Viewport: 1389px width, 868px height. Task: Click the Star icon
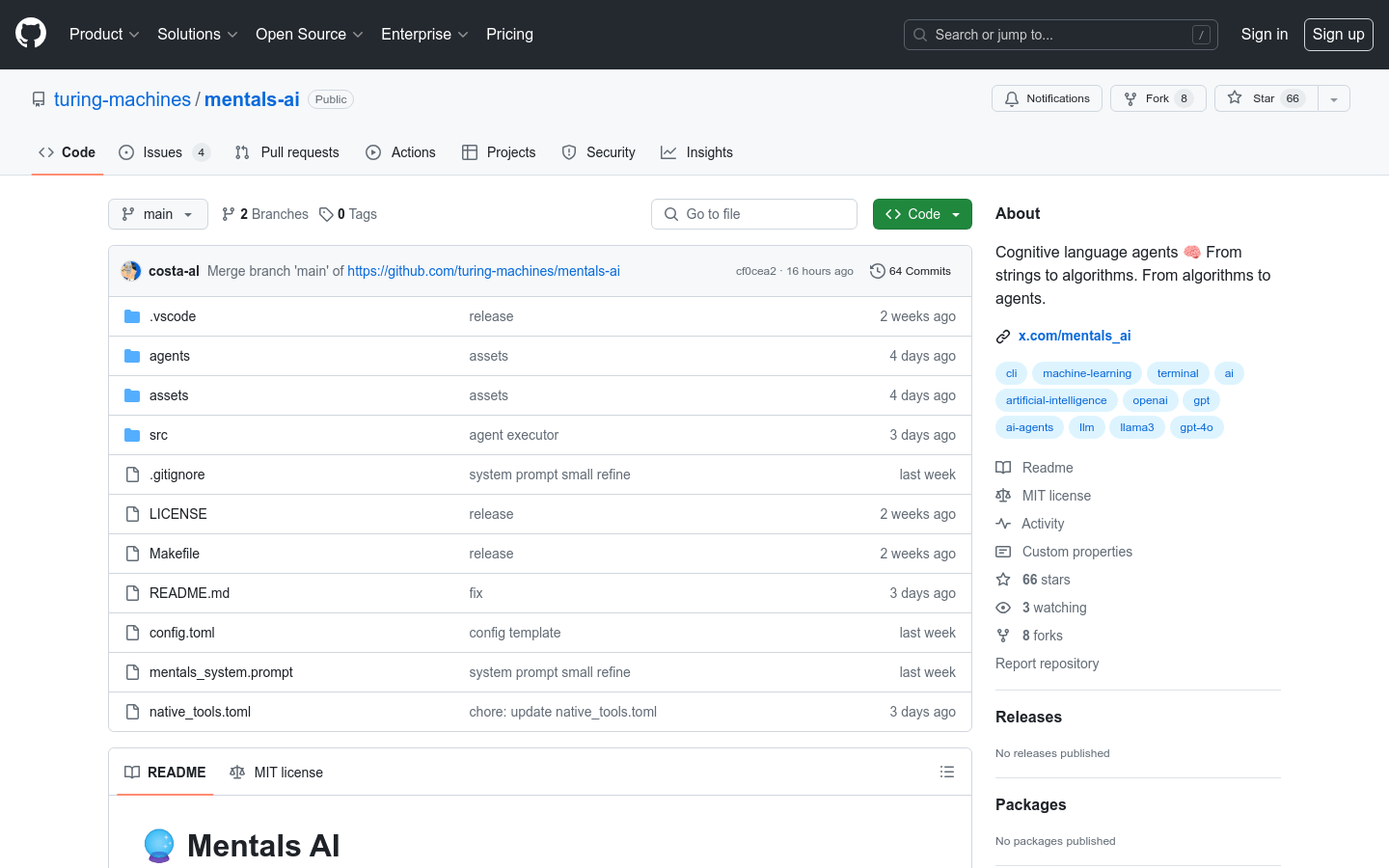1235,98
